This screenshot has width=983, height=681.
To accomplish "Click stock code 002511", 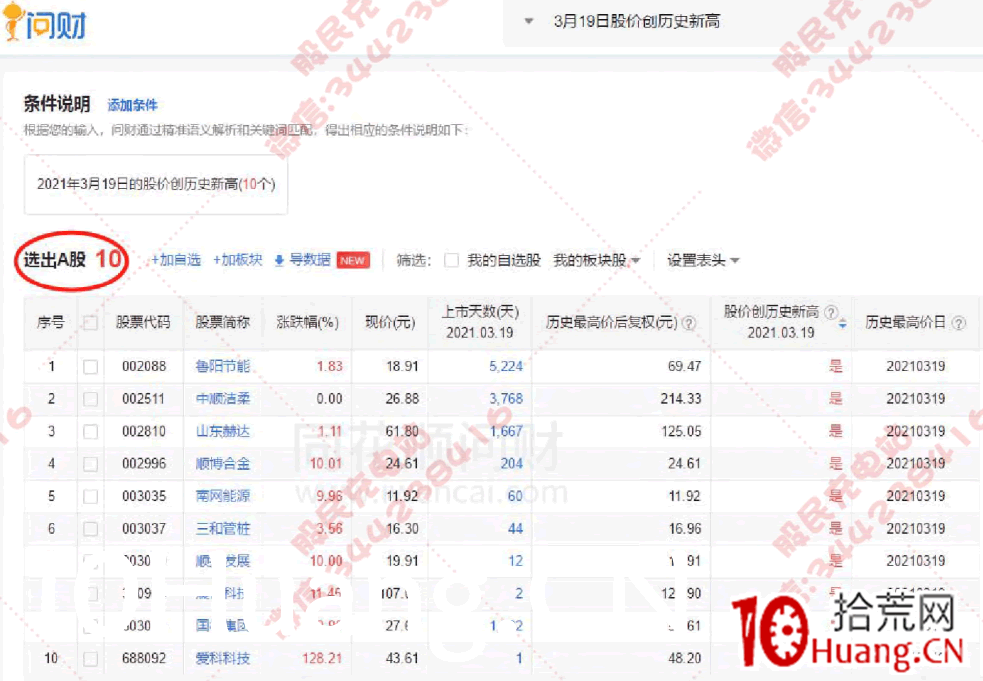I will (x=143, y=399).
